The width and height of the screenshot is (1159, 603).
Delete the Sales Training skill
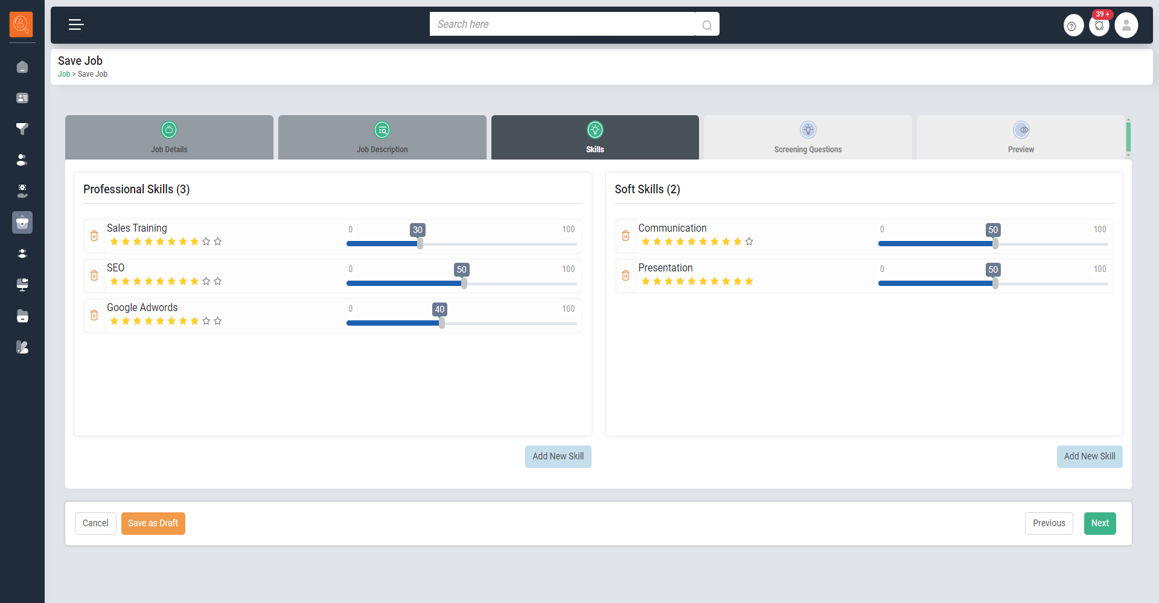[94, 236]
